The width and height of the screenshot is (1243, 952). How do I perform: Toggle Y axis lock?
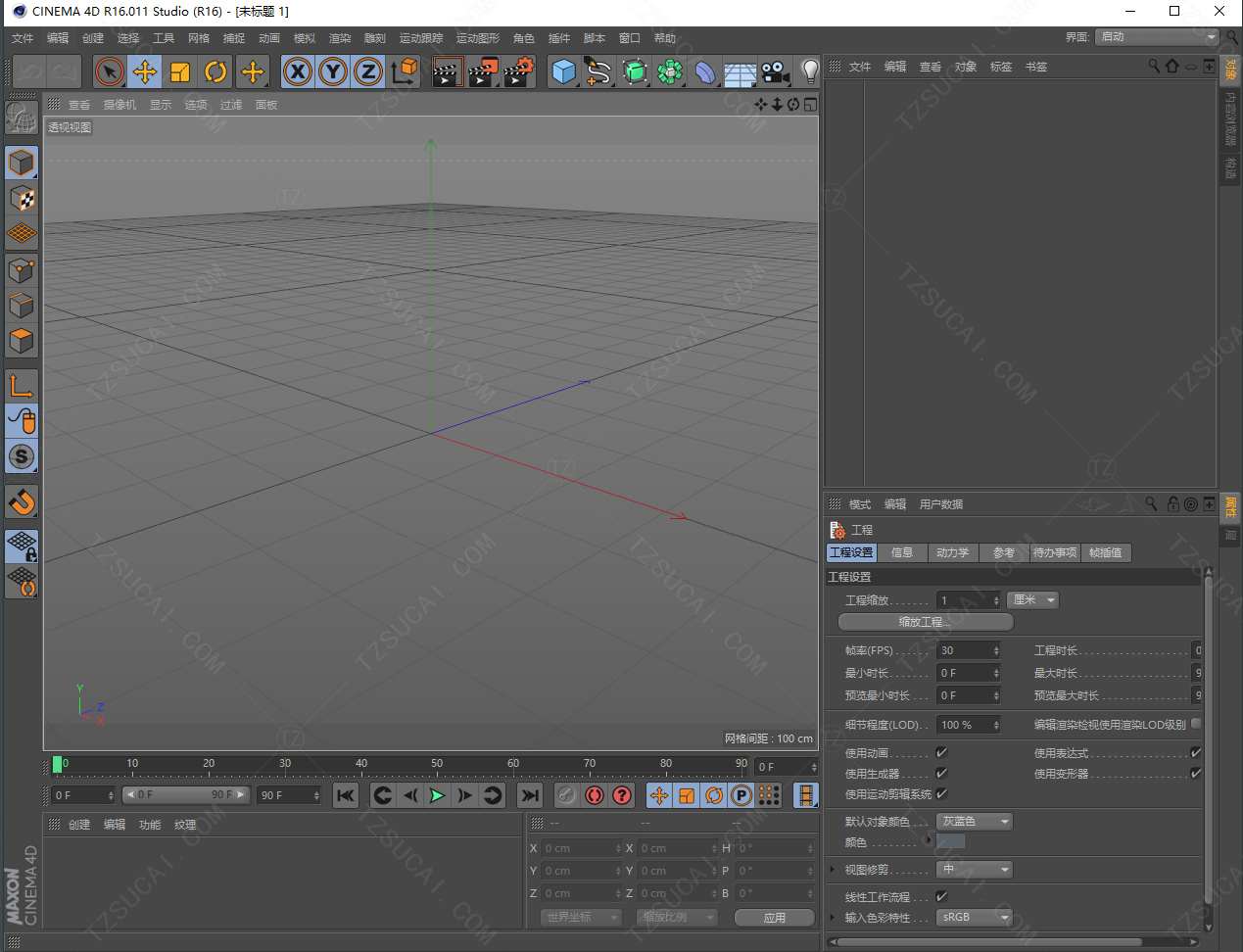333,71
